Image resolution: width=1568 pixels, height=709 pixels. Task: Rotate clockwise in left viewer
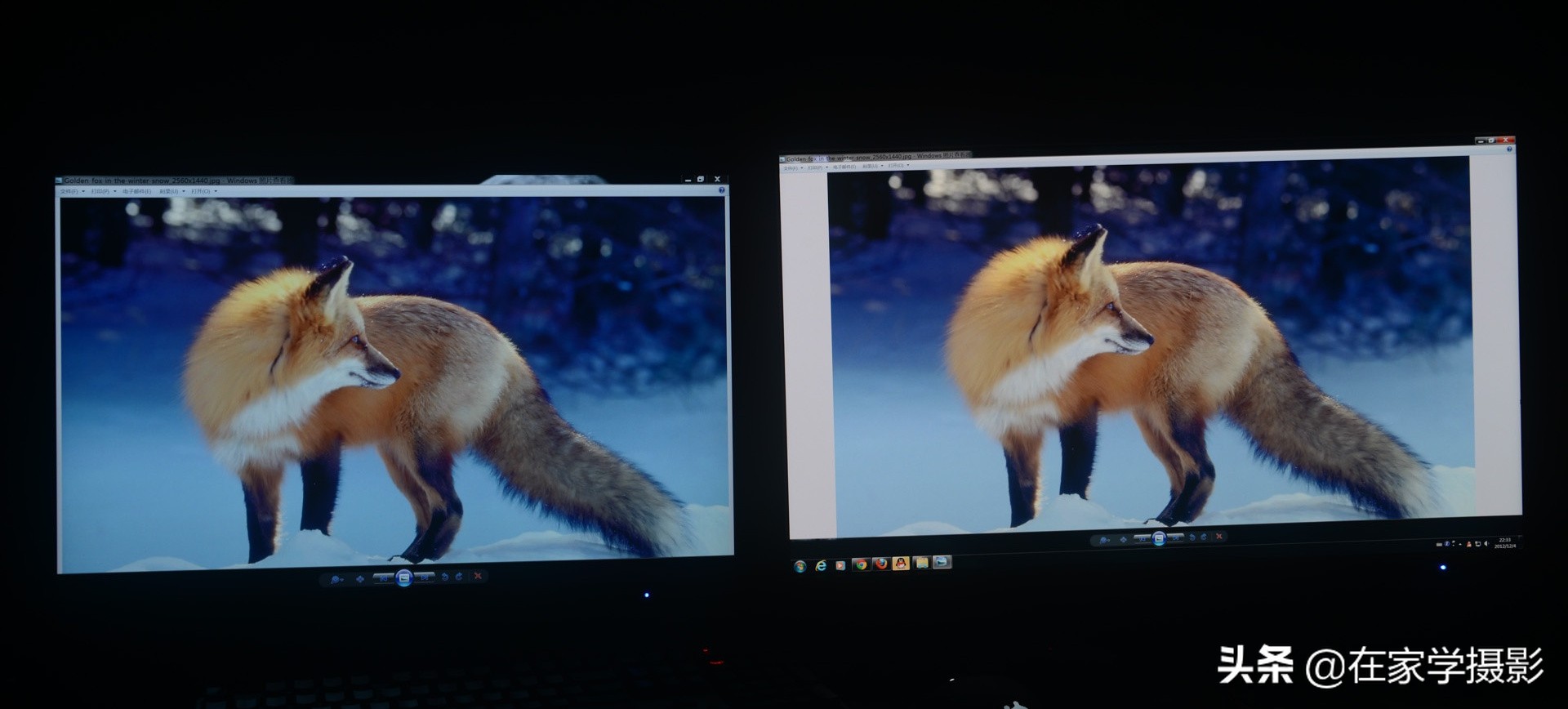(460, 577)
